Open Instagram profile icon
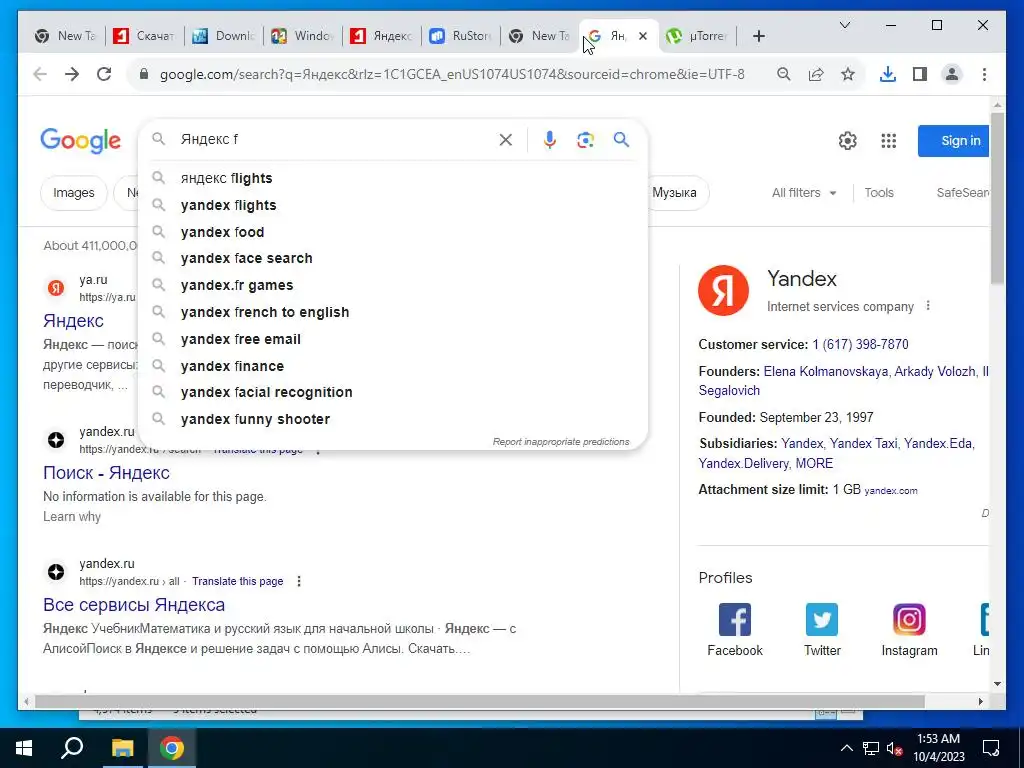The image size is (1024, 768). 909,619
